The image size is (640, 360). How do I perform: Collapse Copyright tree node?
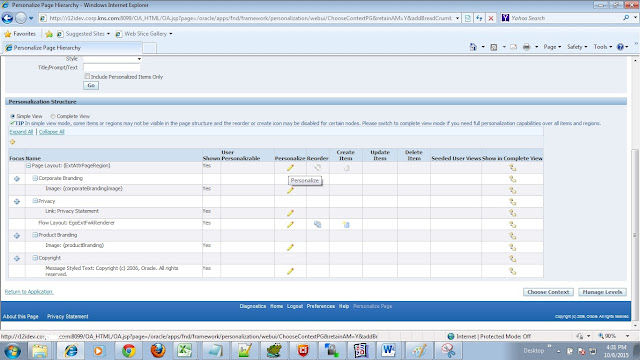[x=35, y=258]
